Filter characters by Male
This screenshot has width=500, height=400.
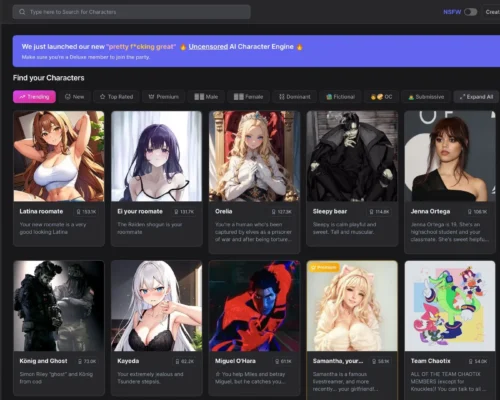pos(206,97)
